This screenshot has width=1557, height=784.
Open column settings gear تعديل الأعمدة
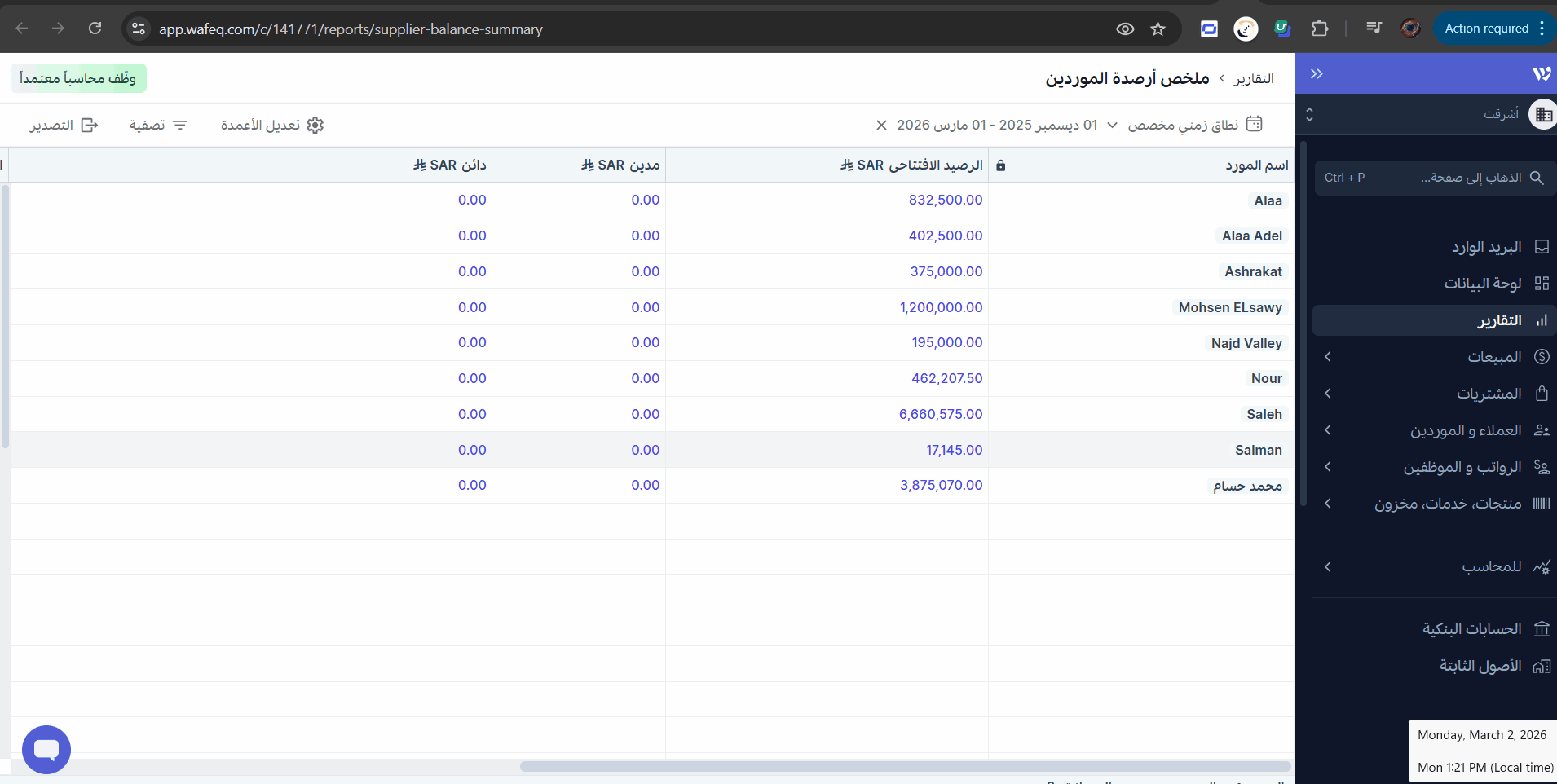315,125
